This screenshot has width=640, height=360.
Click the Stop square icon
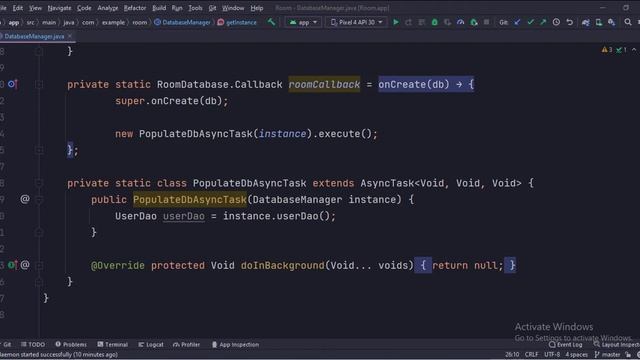[487, 22]
